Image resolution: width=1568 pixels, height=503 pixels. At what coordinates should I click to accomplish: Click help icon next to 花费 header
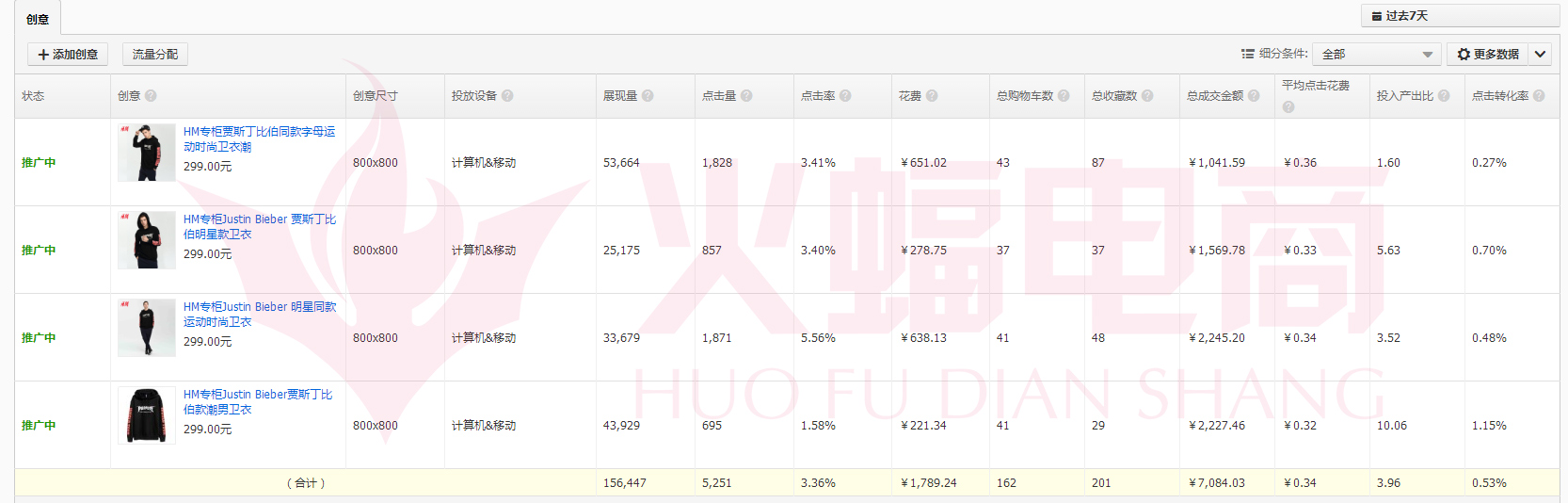(932, 96)
